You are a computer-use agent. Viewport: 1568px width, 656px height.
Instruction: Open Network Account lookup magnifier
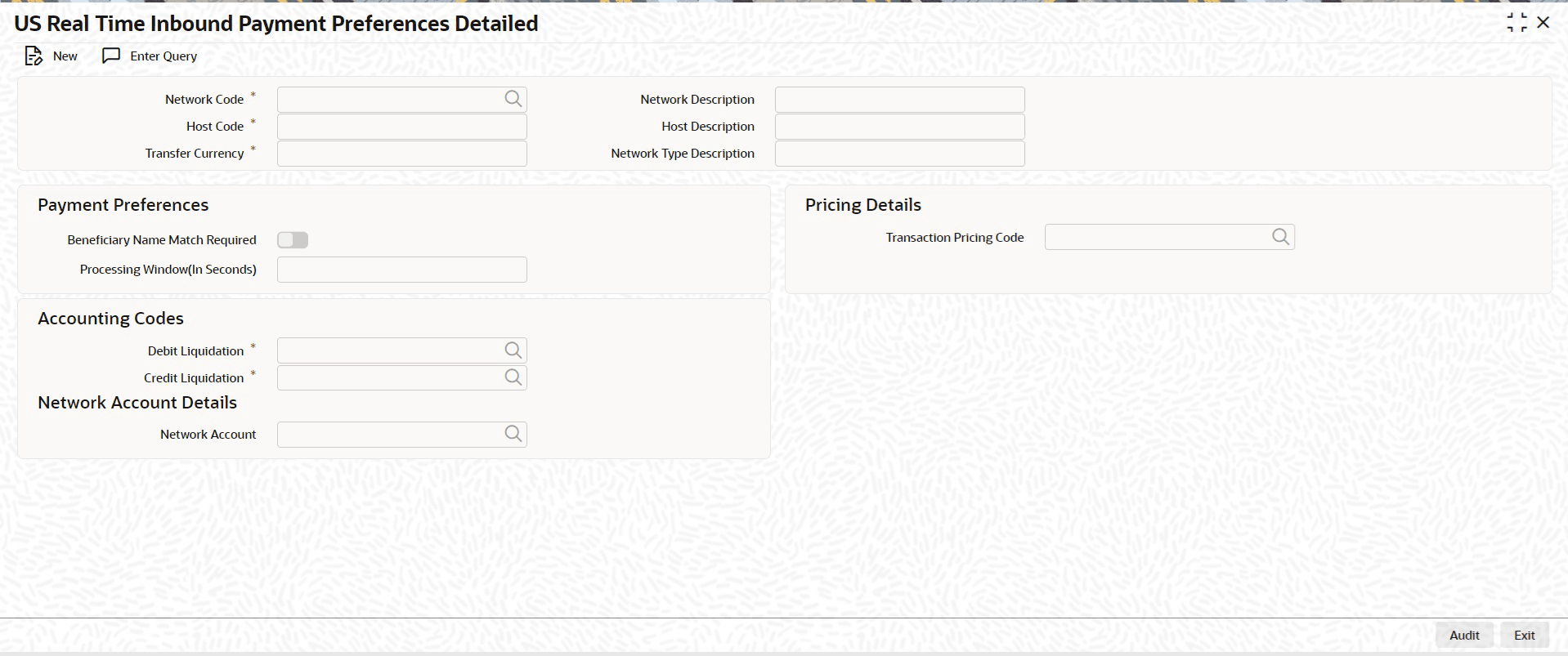(513, 434)
